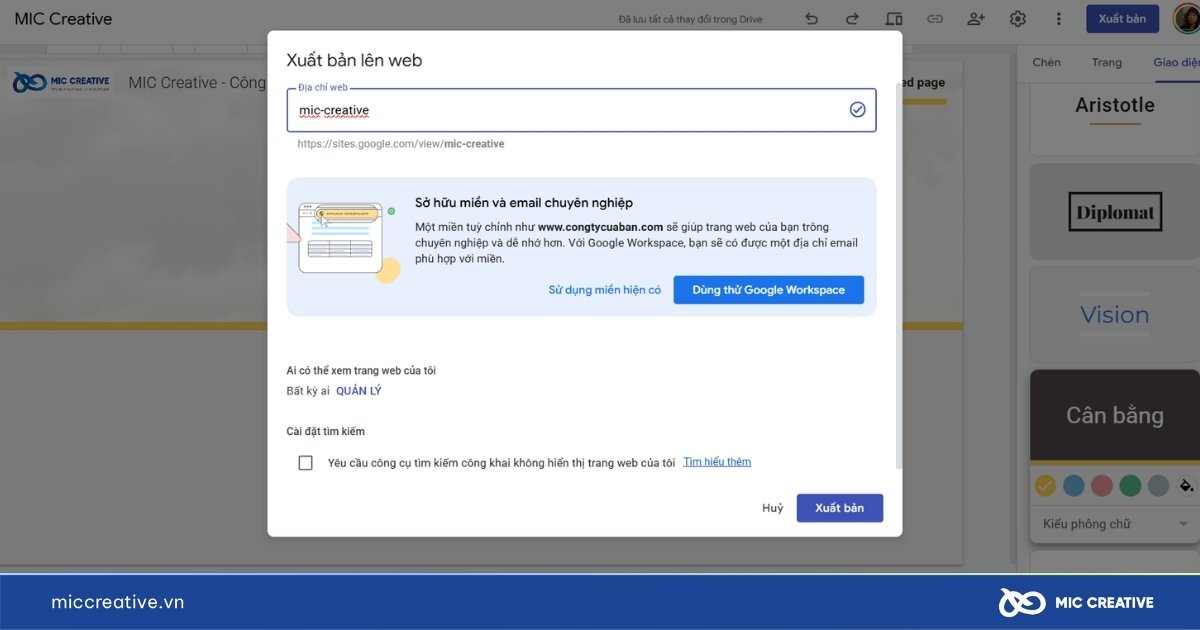Open device preview icon
Image resolution: width=1200 pixels, height=630 pixels.
click(894, 19)
